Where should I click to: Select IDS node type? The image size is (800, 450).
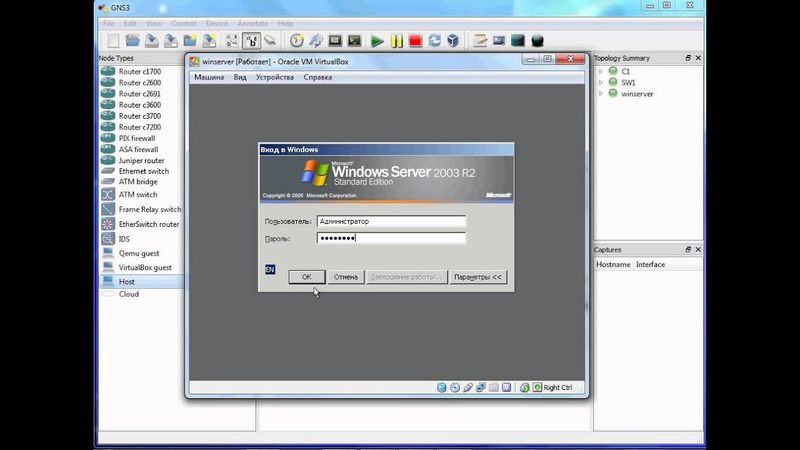[x=124, y=239]
